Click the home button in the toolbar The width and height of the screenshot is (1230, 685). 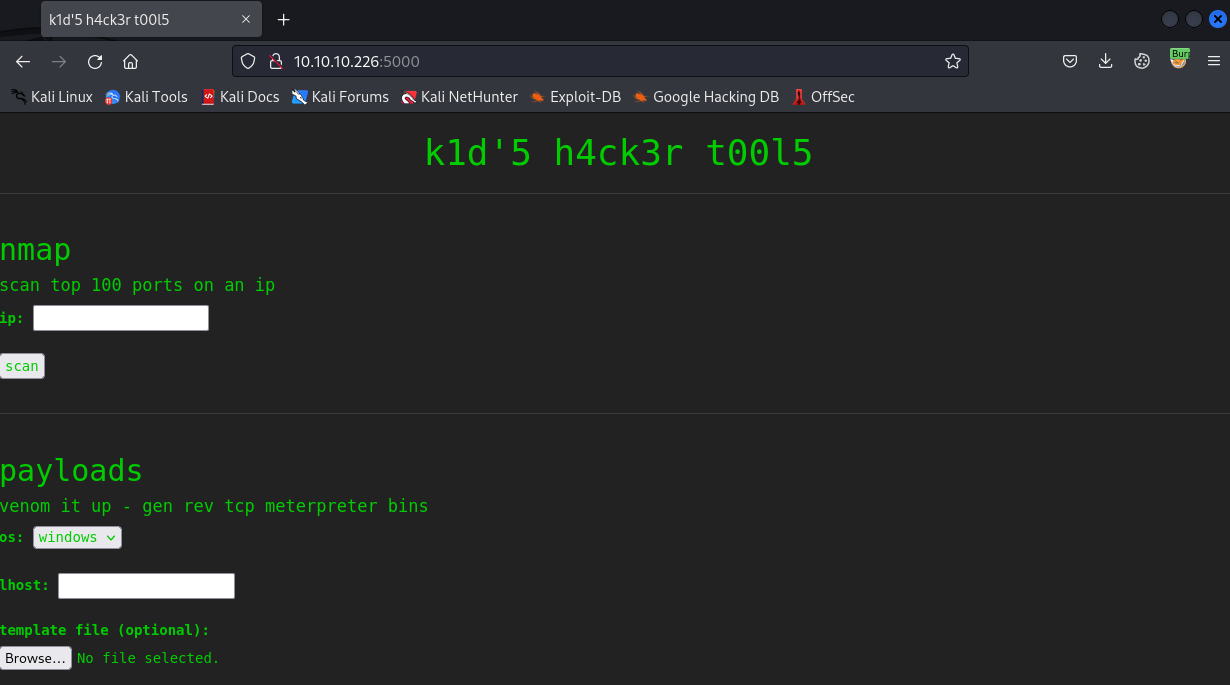click(130, 61)
